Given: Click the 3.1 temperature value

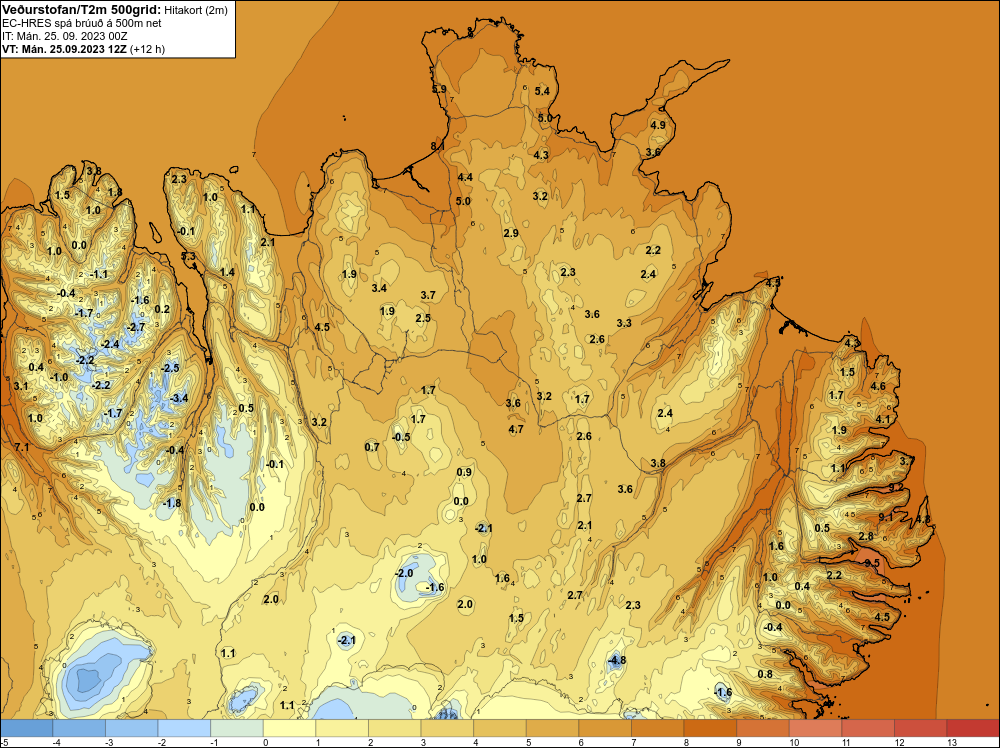Looking at the screenshot, I should click(20, 386).
